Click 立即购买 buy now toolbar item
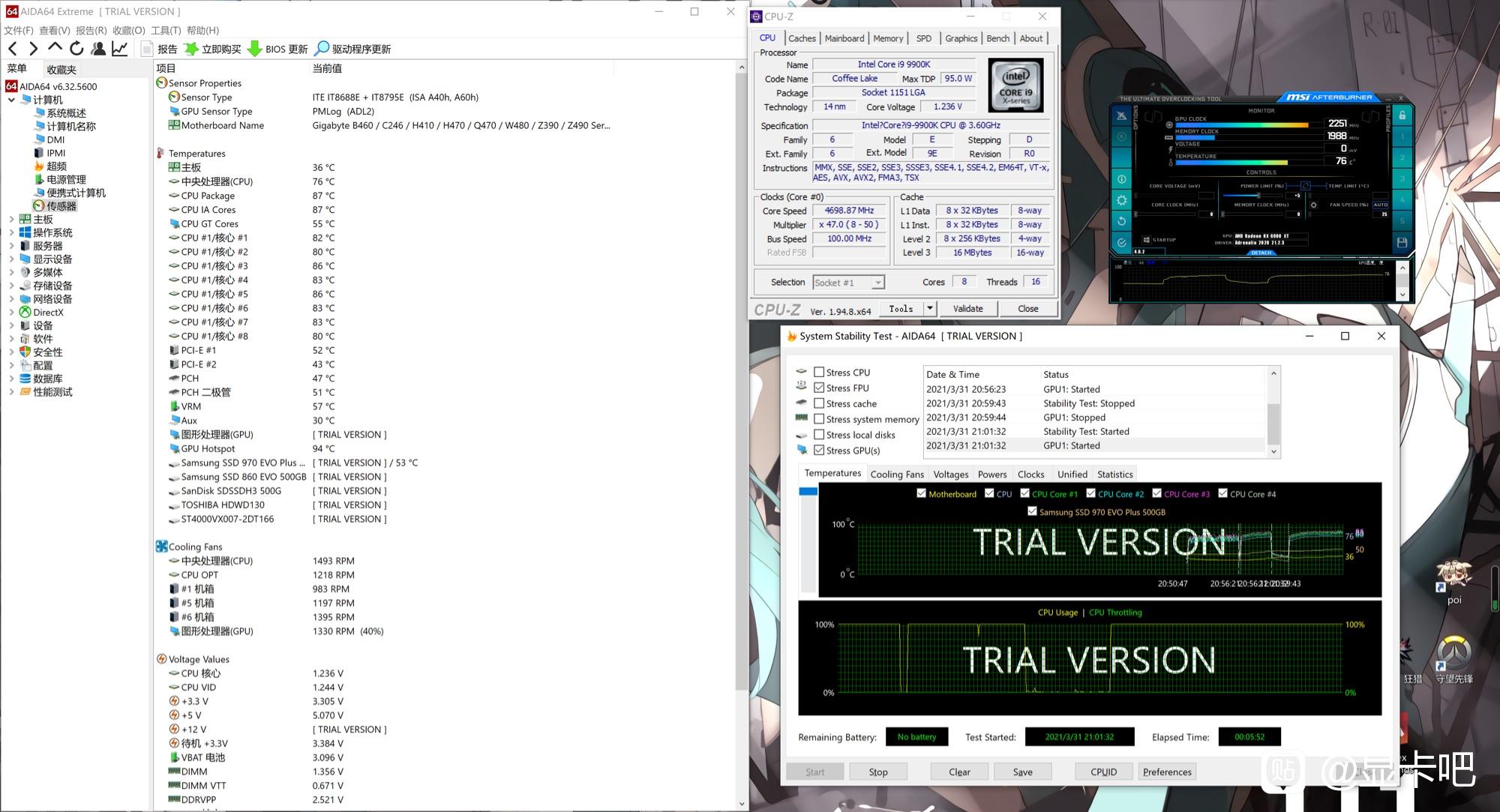The image size is (1500, 812). coord(213,49)
